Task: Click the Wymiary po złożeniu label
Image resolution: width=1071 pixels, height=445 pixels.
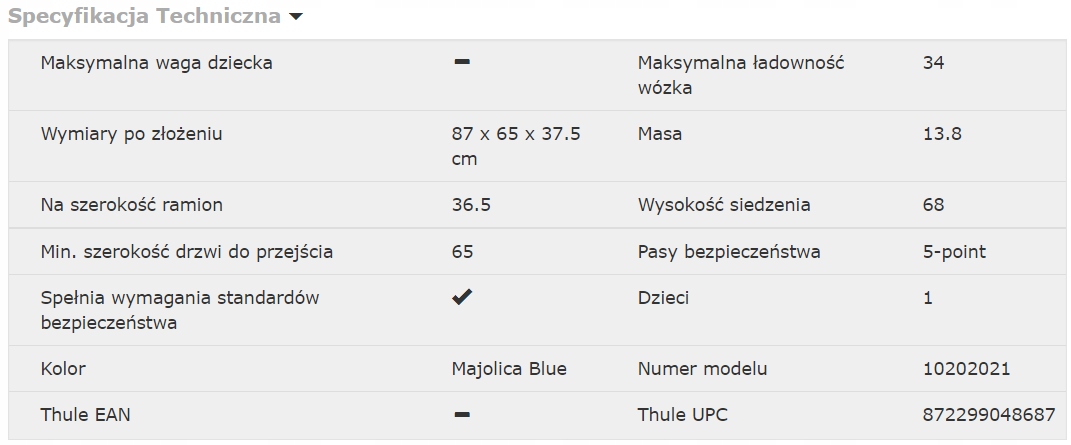Action: click(x=131, y=134)
